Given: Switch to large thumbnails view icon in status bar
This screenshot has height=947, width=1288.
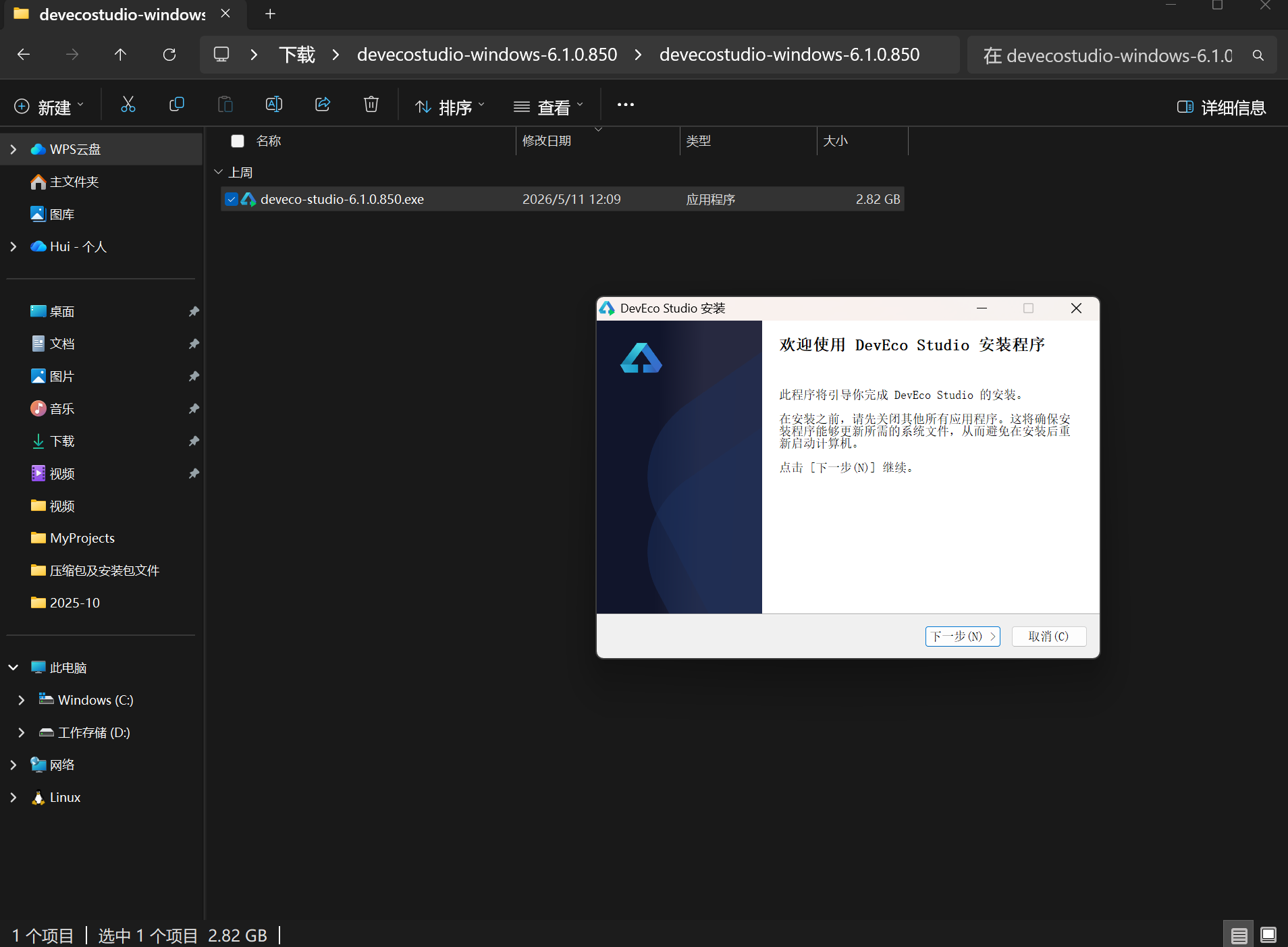Looking at the screenshot, I should click(x=1268, y=935).
